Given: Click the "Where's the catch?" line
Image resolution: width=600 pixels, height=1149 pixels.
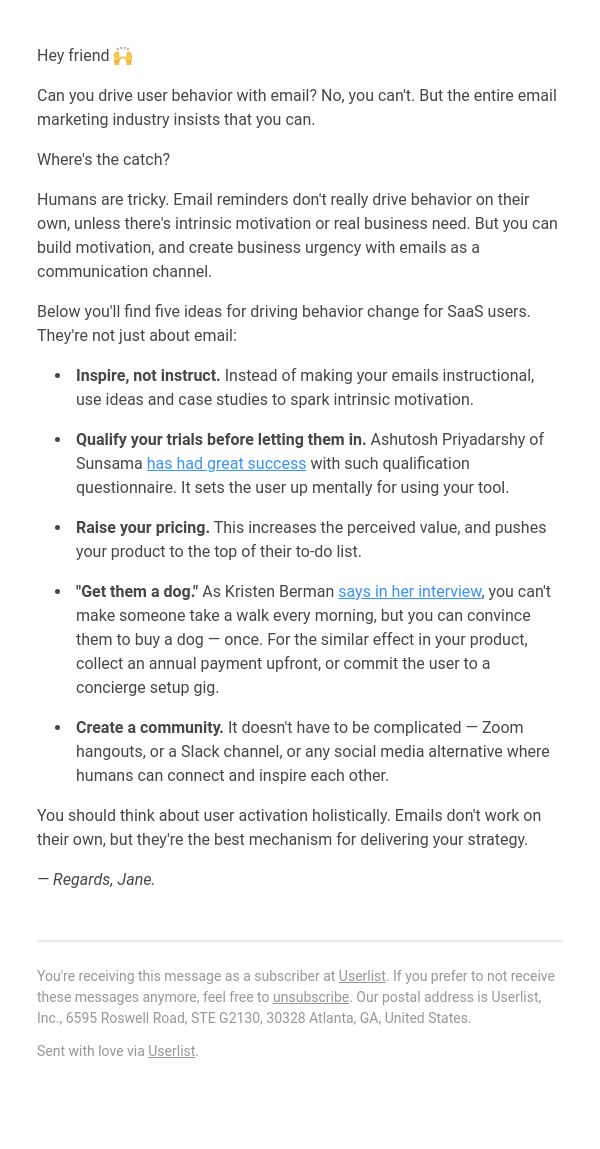Looking at the screenshot, I should tap(103, 160).
